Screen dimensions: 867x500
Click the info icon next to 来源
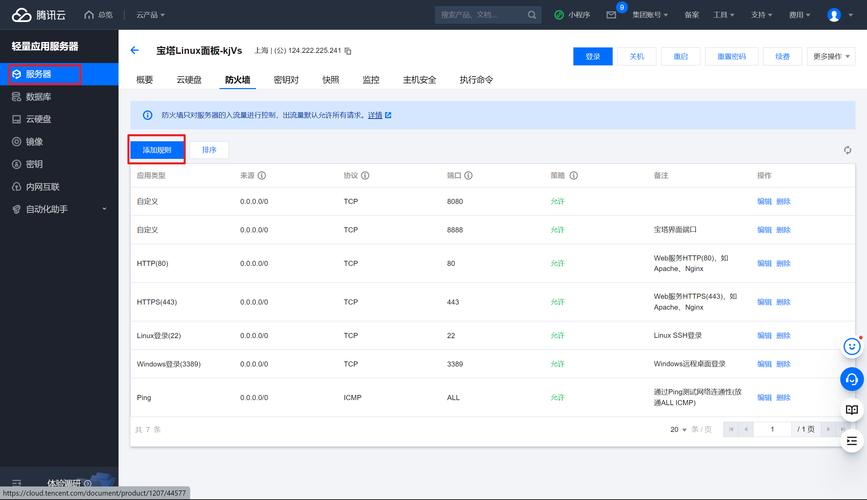(x=262, y=175)
